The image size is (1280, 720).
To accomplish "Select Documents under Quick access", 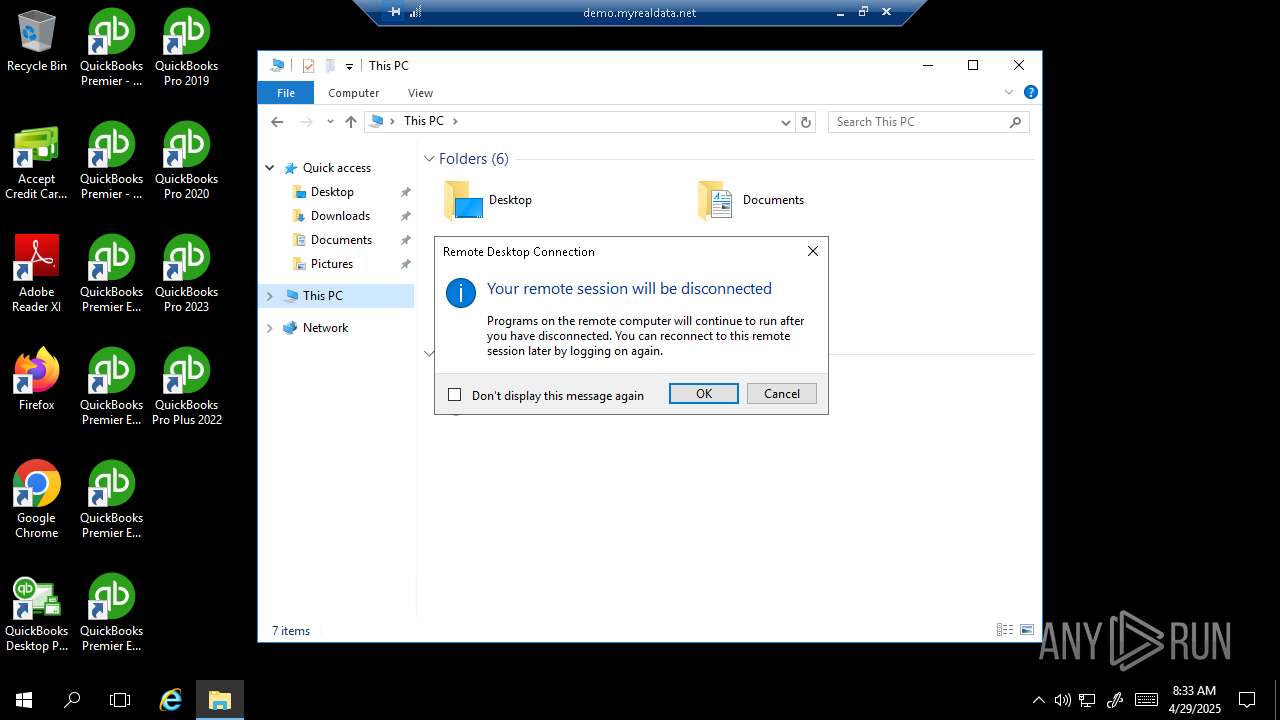I will (341, 240).
